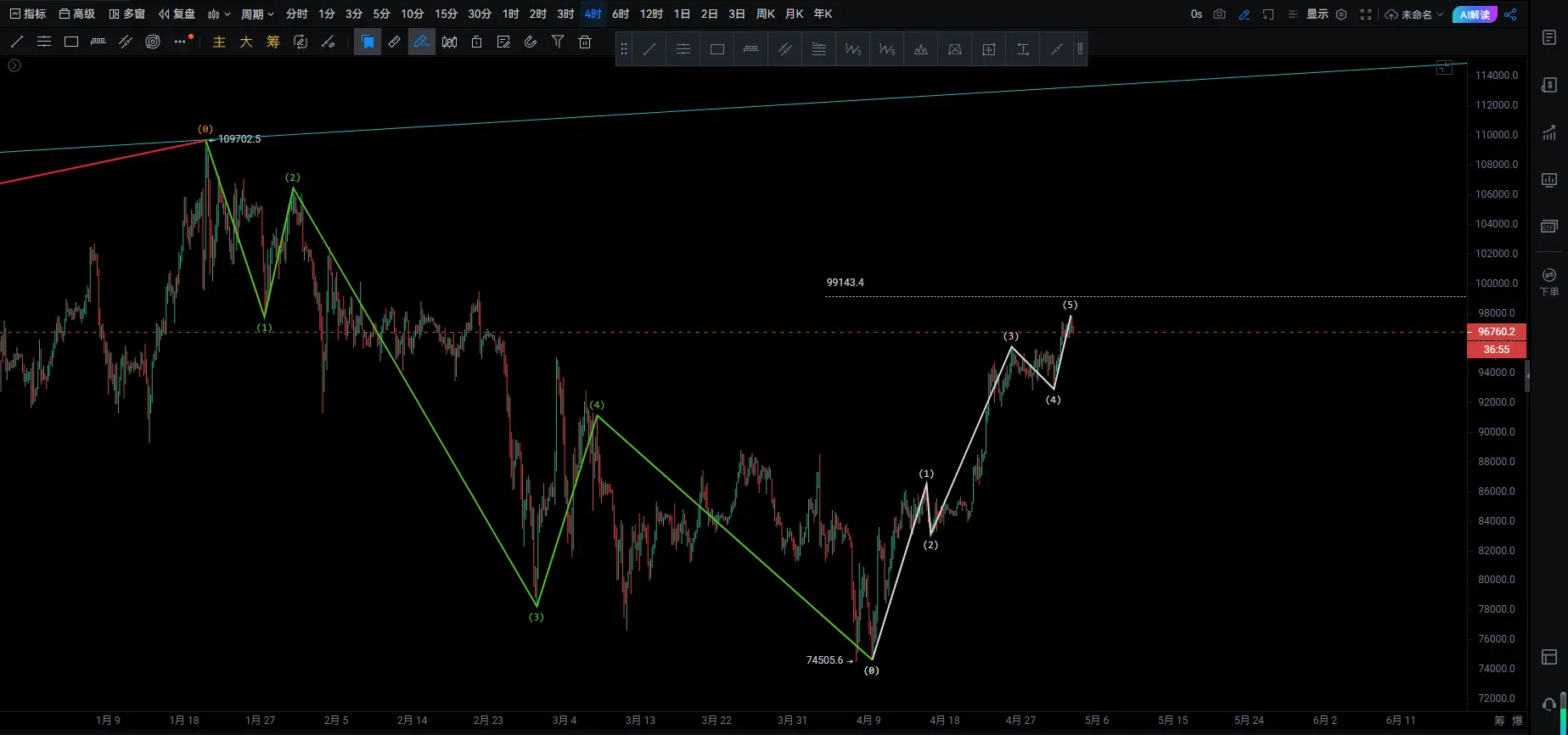Click the note edit icon in the drawing toolbar
Screen dimensions: 1568x735
tap(503, 42)
